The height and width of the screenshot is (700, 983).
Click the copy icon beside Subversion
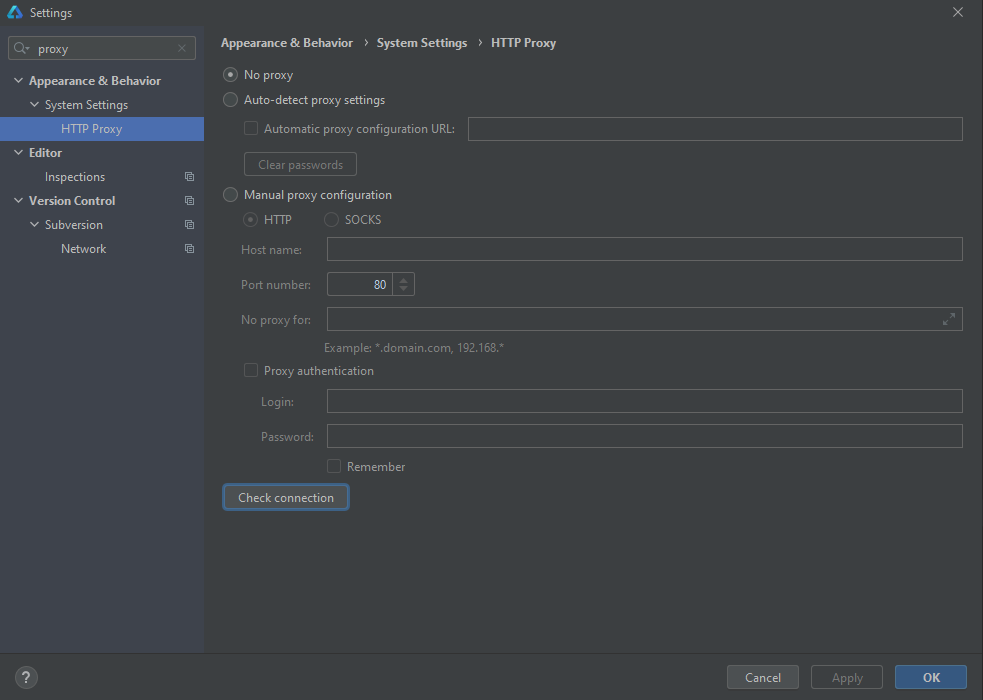189,225
